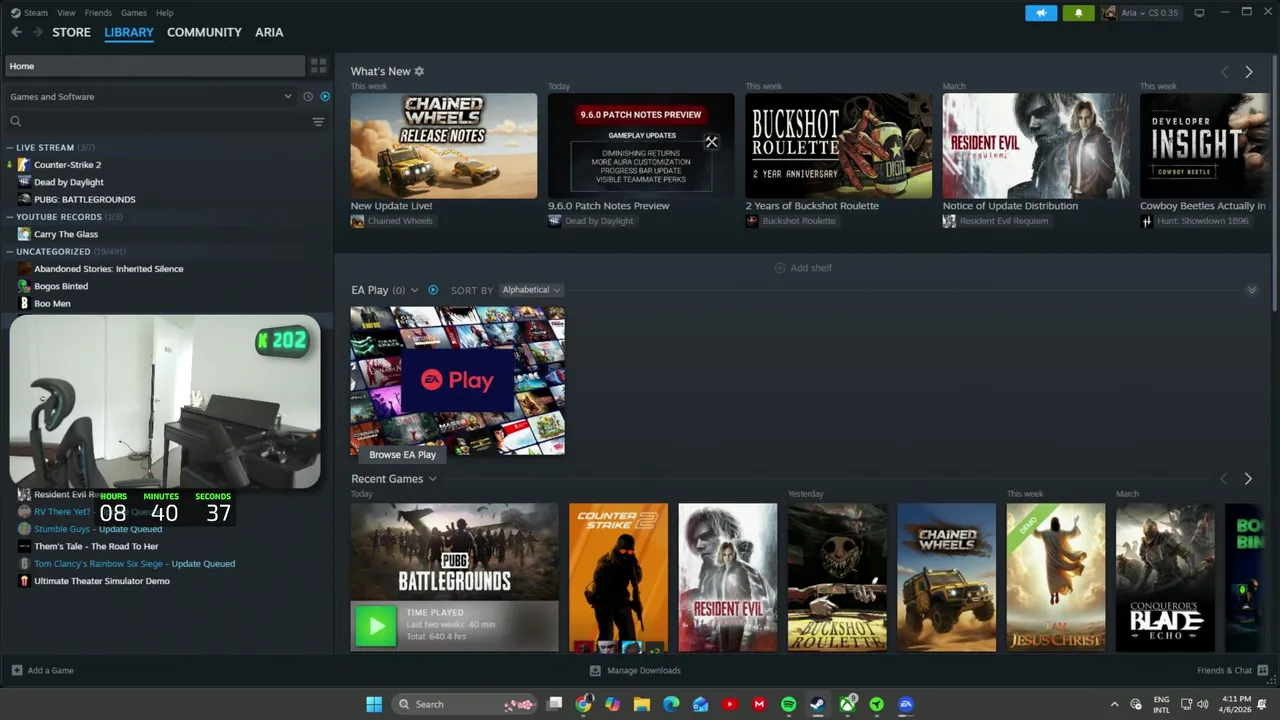Collapse the UNCATEGORIZED category
Viewport: 1280px width, 720px height.
coord(10,252)
